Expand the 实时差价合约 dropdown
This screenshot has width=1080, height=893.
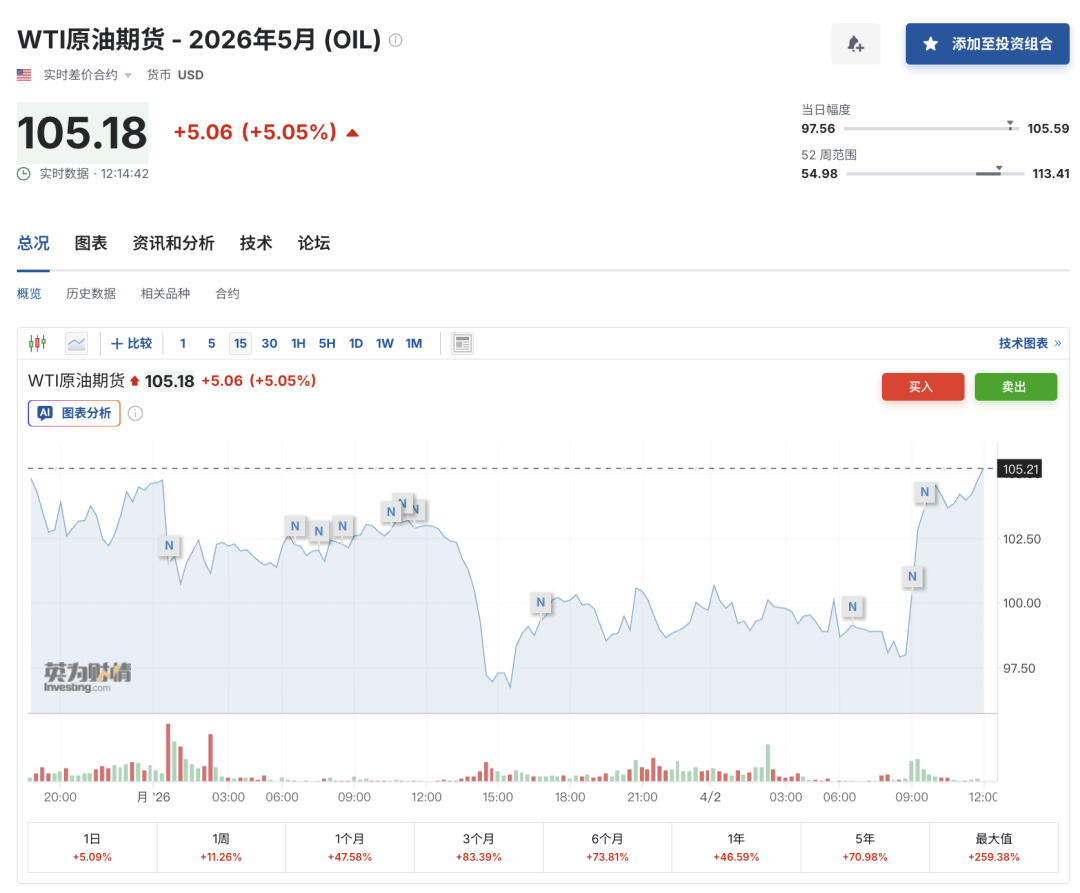87,75
